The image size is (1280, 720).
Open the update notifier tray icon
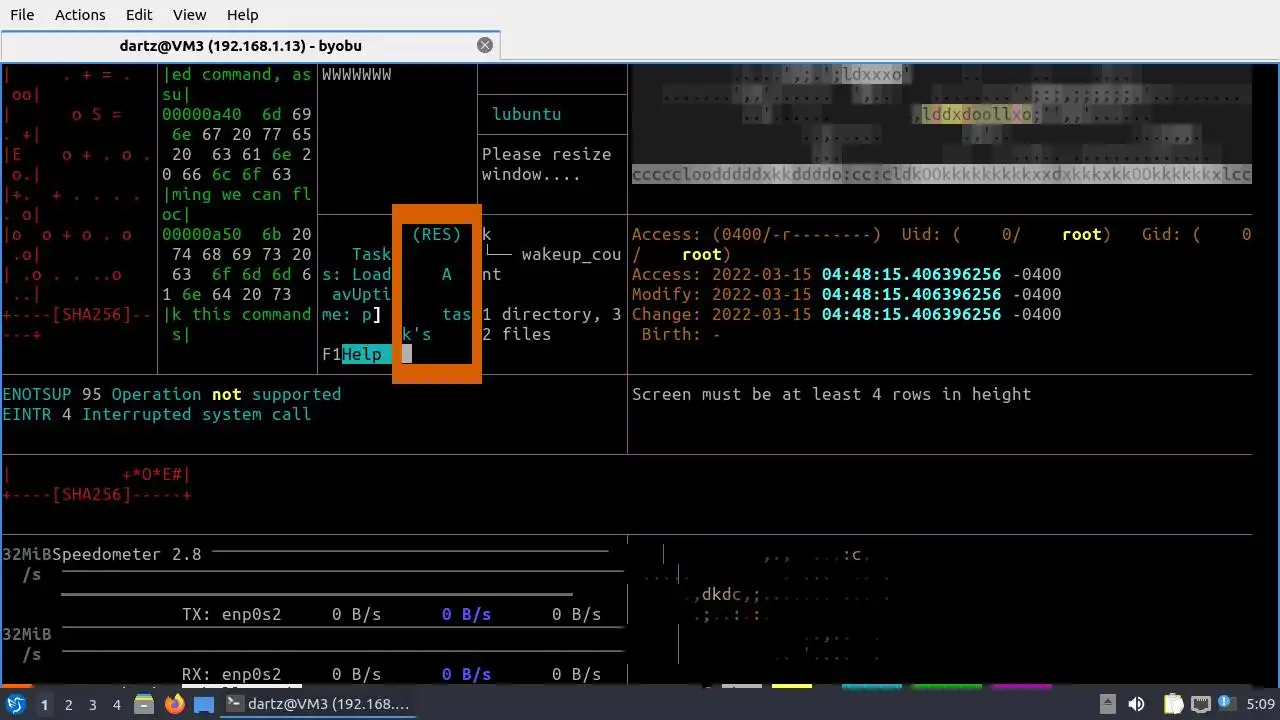(x=1224, y=704)
